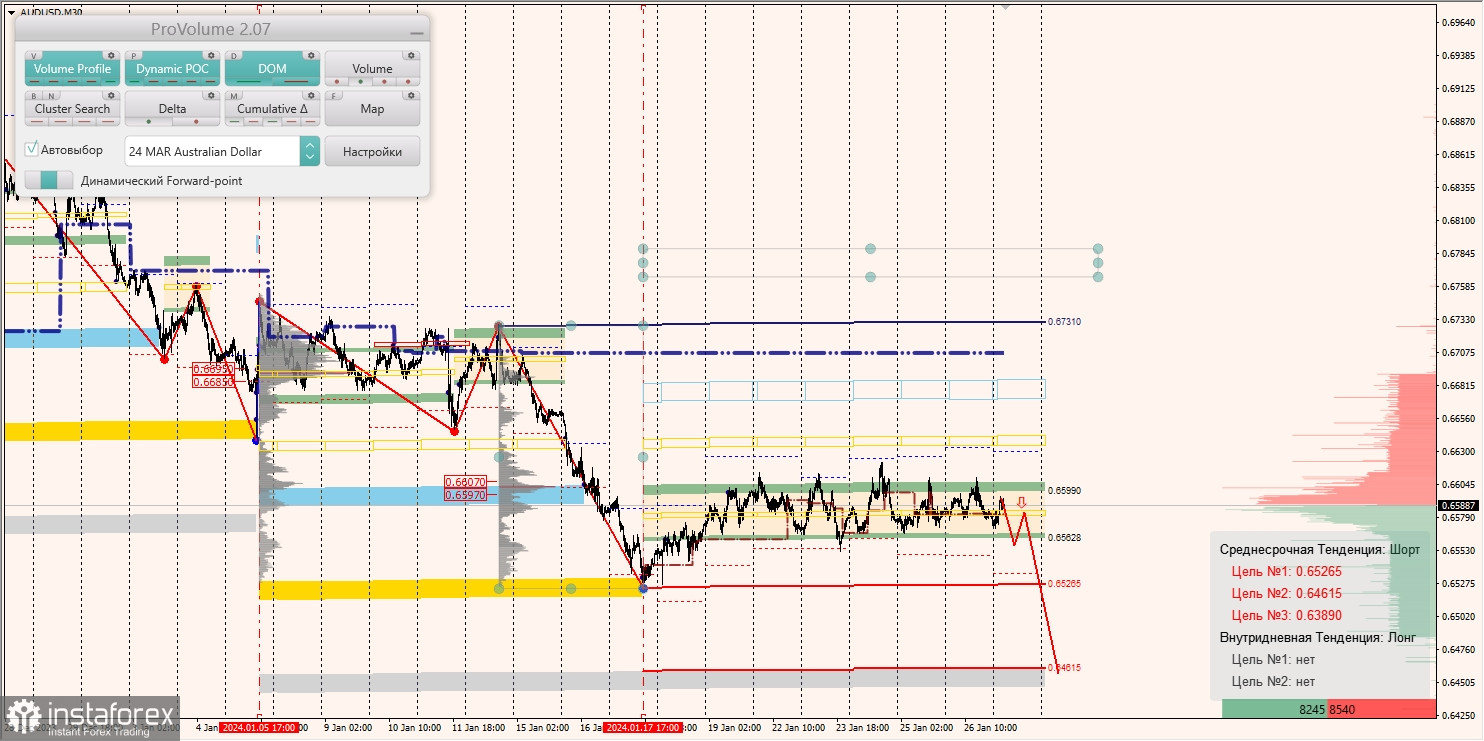Open Настройки settings button
The width and height of the screenshot is (1484, 741).
(x=372, y=151)
